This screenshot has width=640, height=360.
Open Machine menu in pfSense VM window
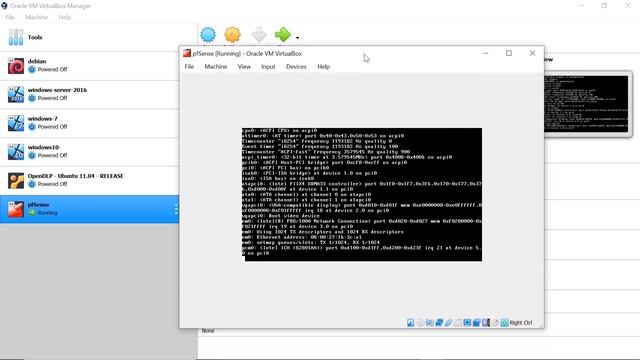point(216,67)
